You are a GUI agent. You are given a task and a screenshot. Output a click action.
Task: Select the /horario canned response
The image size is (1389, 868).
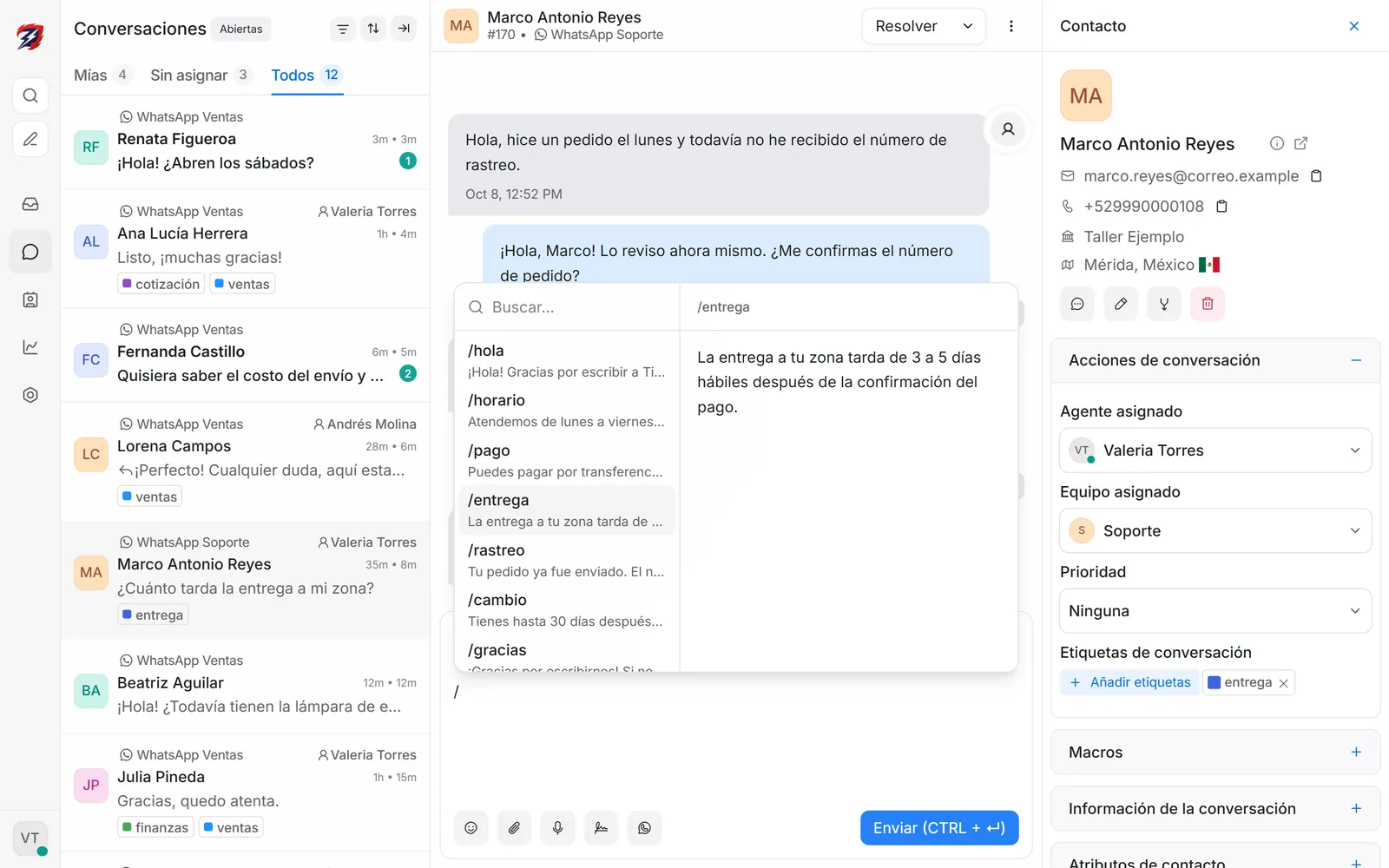tap(566, 411)
